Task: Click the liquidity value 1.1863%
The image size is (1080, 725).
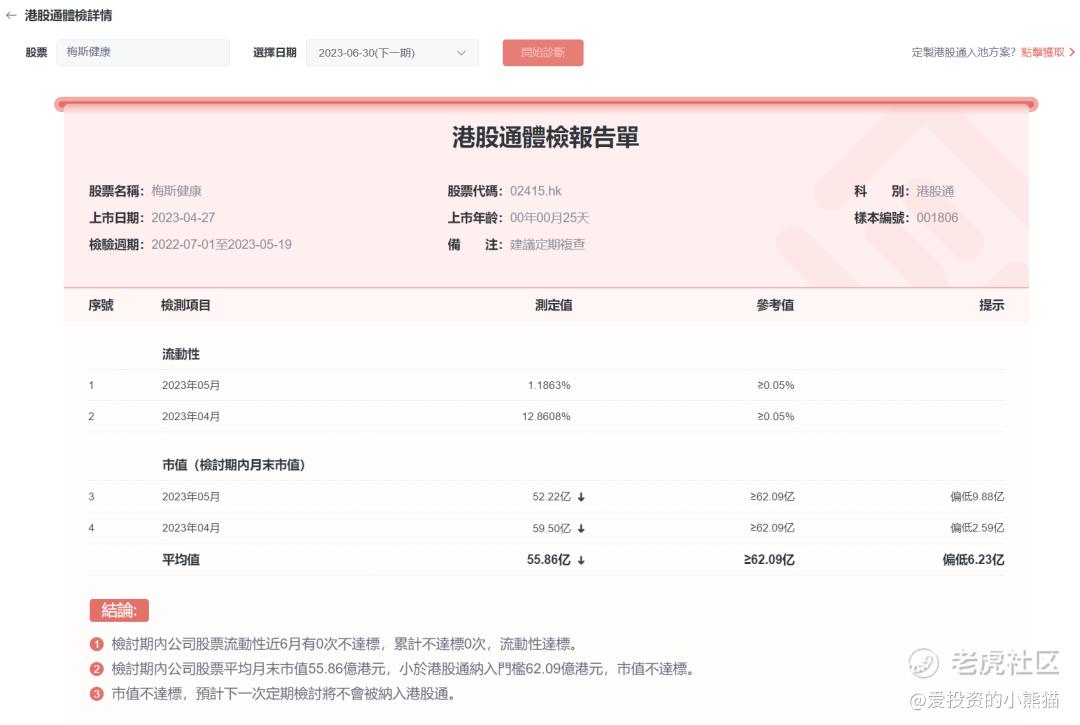Action: [549, 386]
